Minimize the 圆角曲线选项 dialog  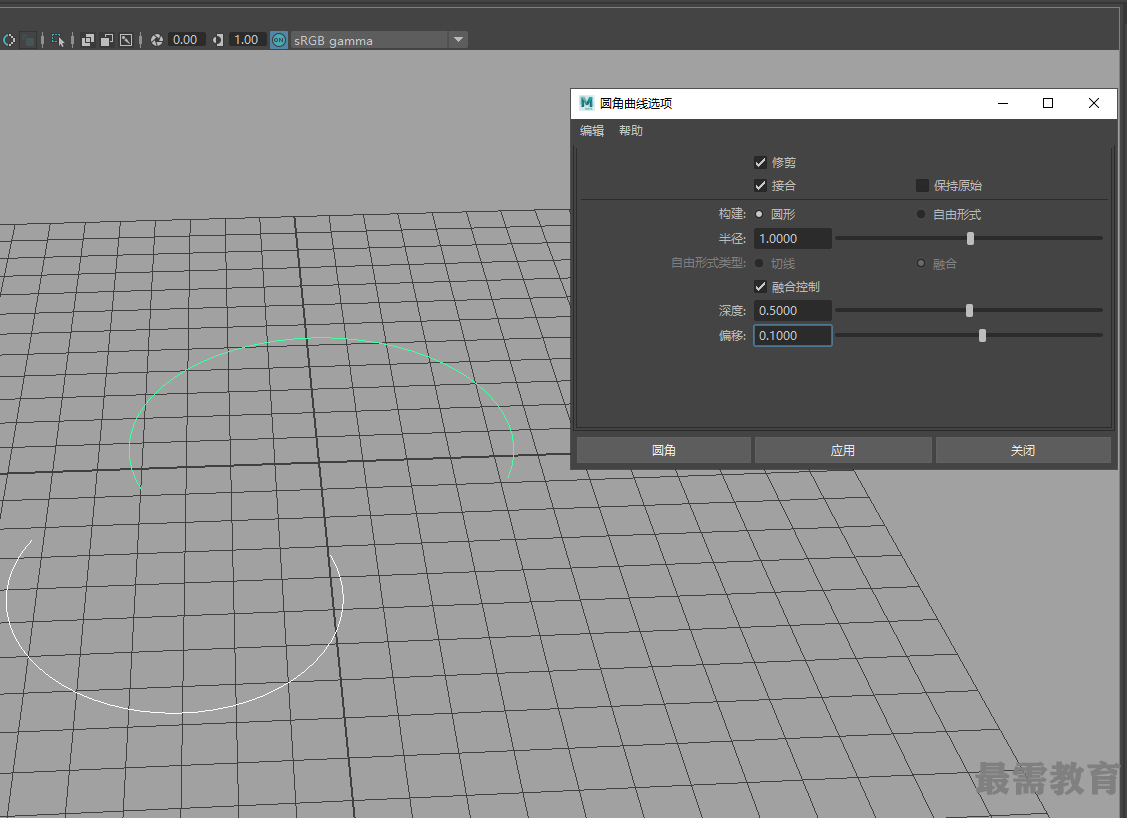coord(1003,104)
